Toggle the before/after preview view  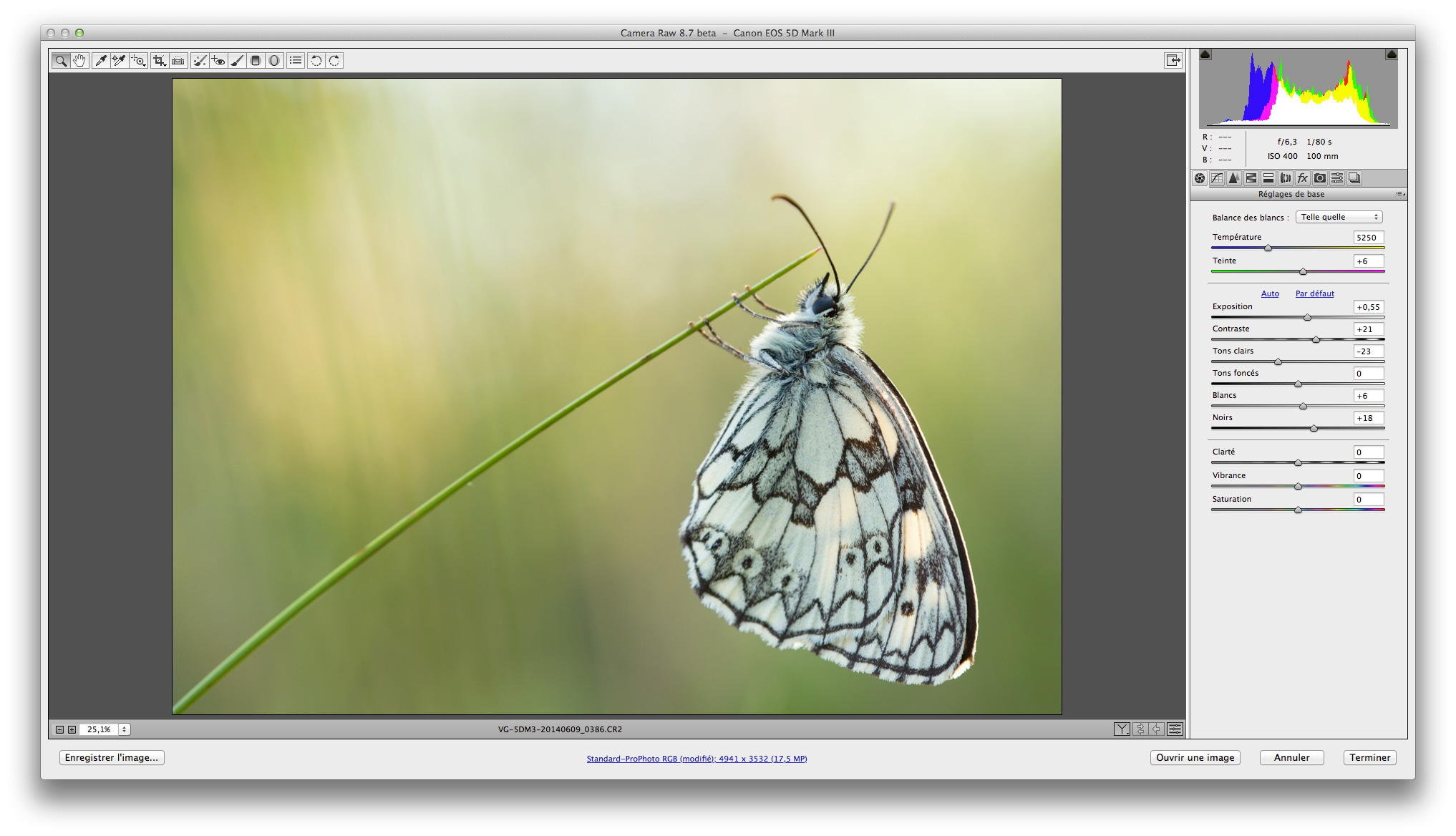pyautogui.click(x=1122, y=729)
